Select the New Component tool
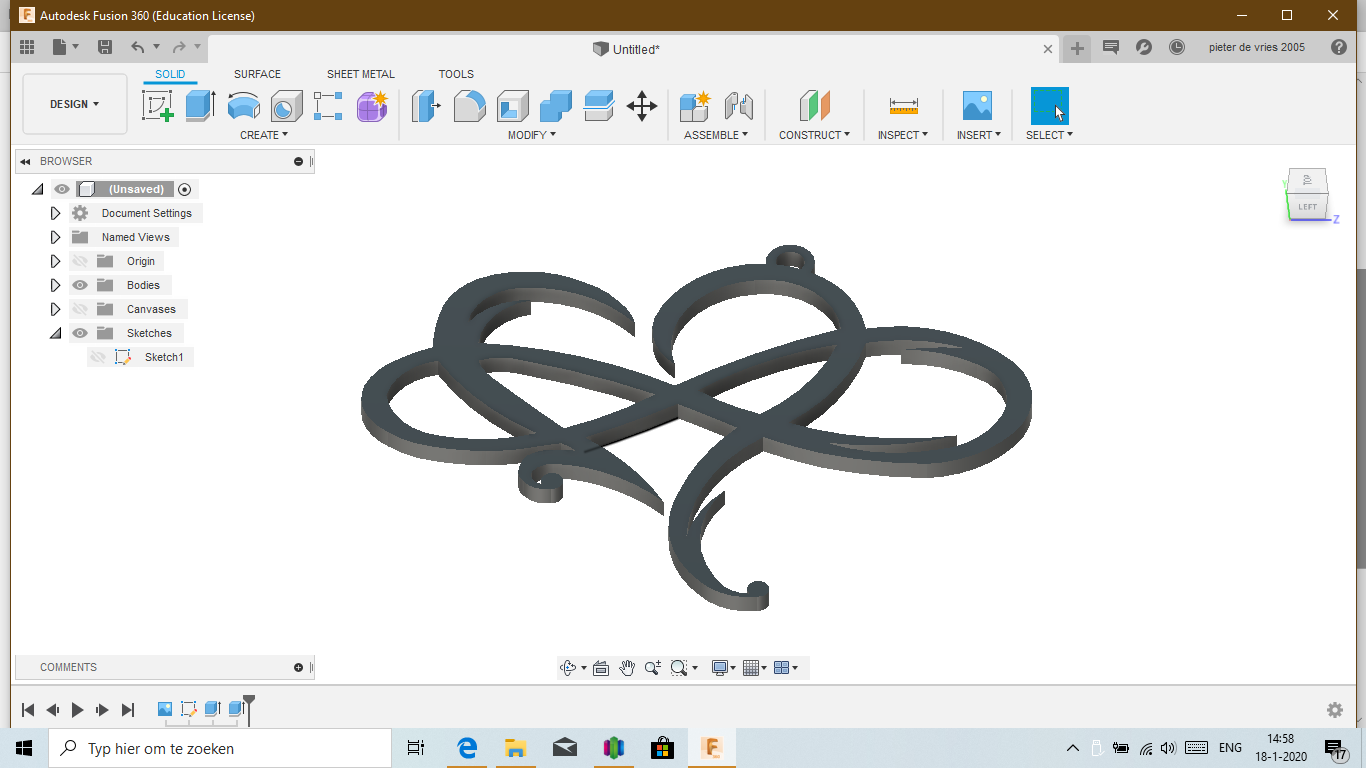The height and width of the screenshot is (768, 1366). pos(695,106)
